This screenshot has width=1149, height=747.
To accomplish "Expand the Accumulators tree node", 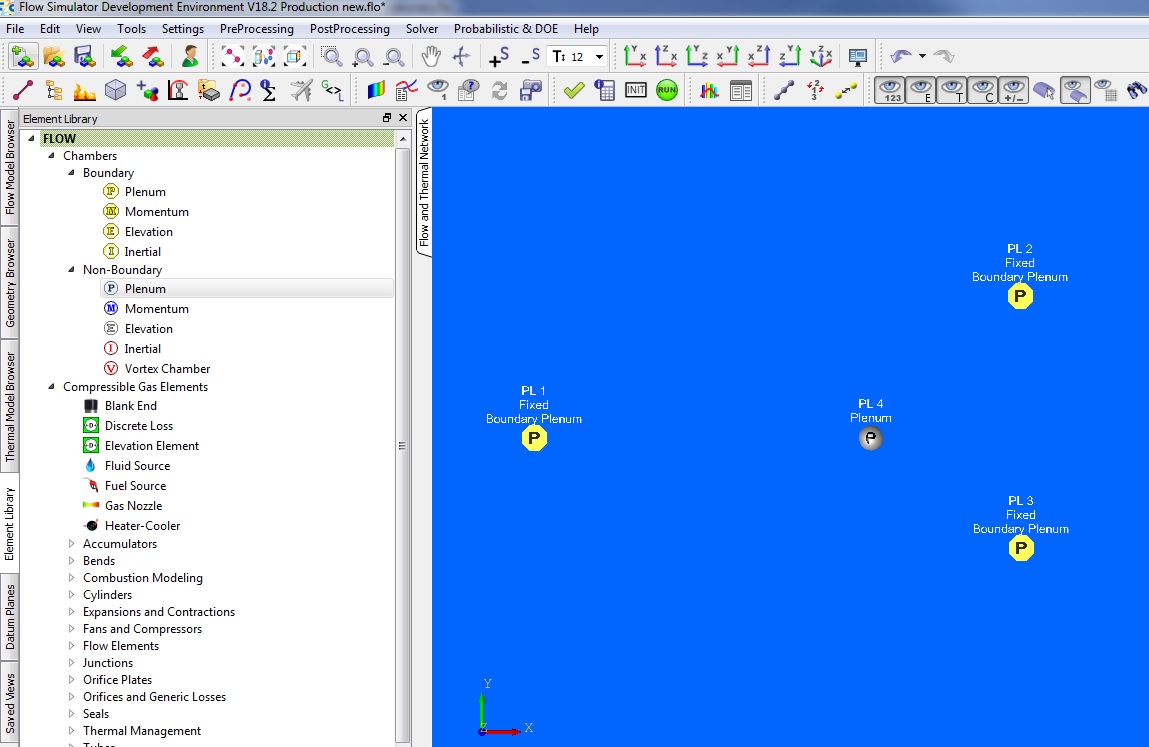I will [x=71, y=544].
